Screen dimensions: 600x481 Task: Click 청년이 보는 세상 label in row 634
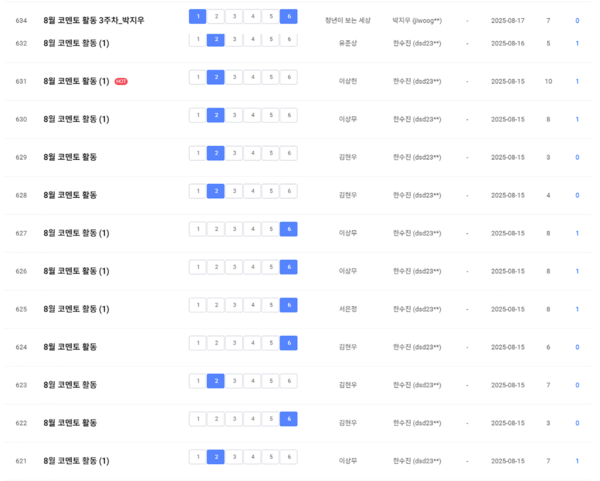tap(348, 20)
